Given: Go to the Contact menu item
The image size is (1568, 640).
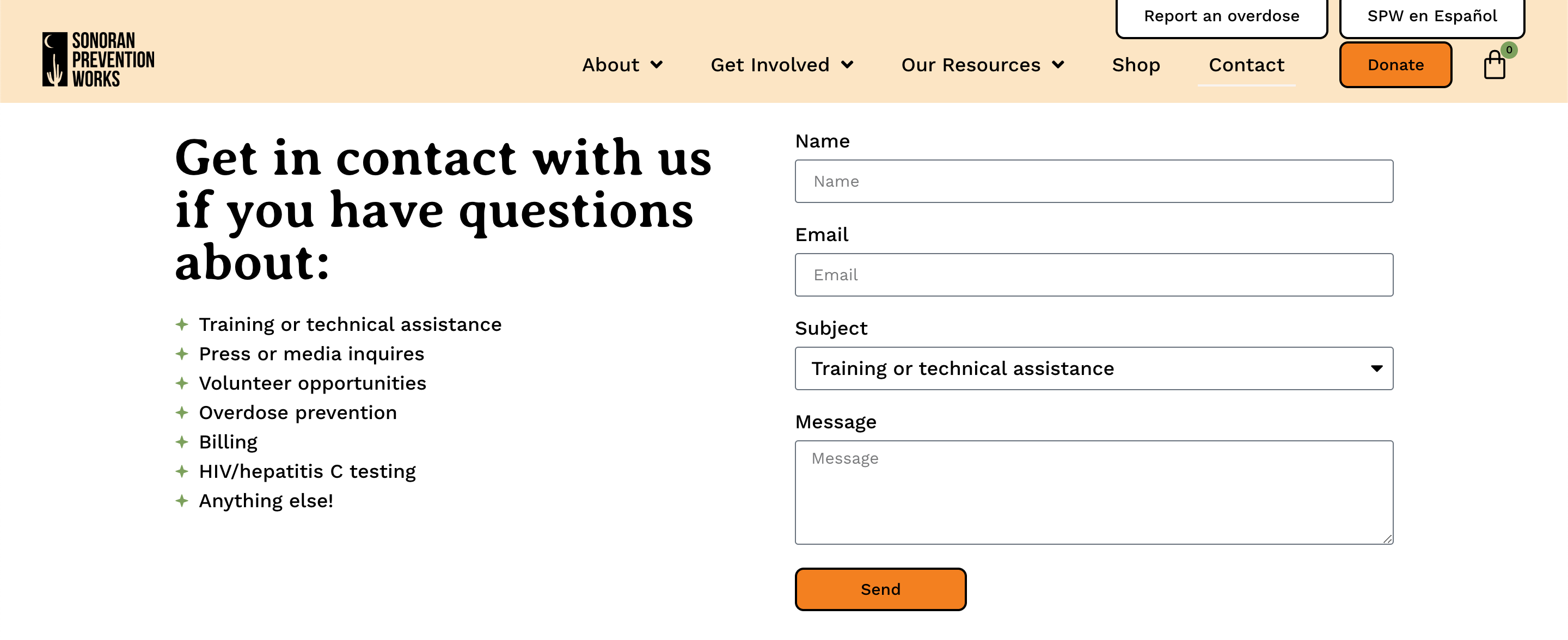Looking at the screenshot, I should pos(1246,65).
